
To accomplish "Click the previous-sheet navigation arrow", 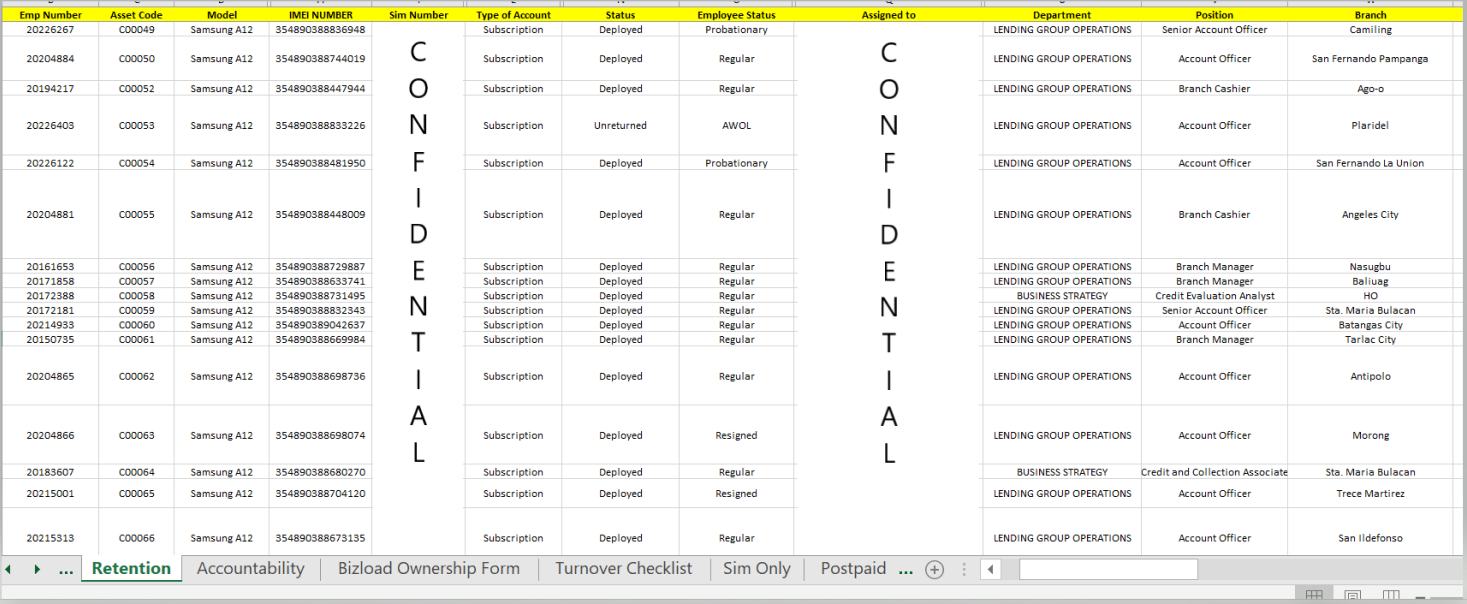I will (x=8, y=569).
